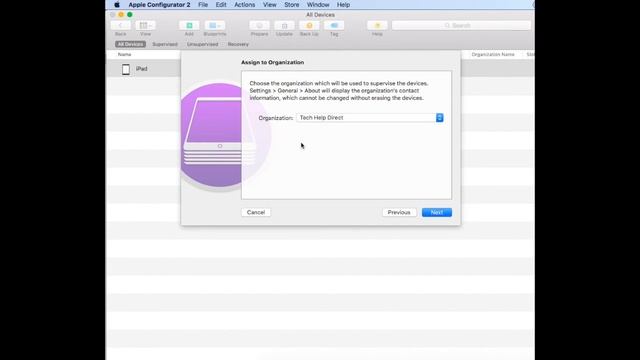Click the iPad device icon in list
This screenshot has width=640, height=360.
coord(126,69)
